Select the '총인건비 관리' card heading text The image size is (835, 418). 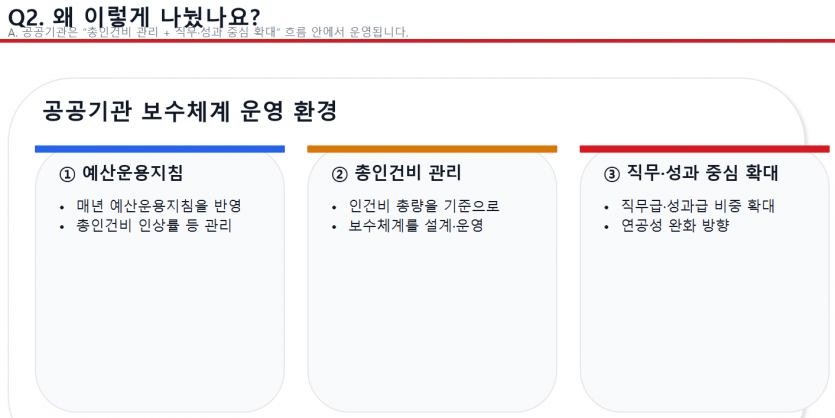point(408,173)
